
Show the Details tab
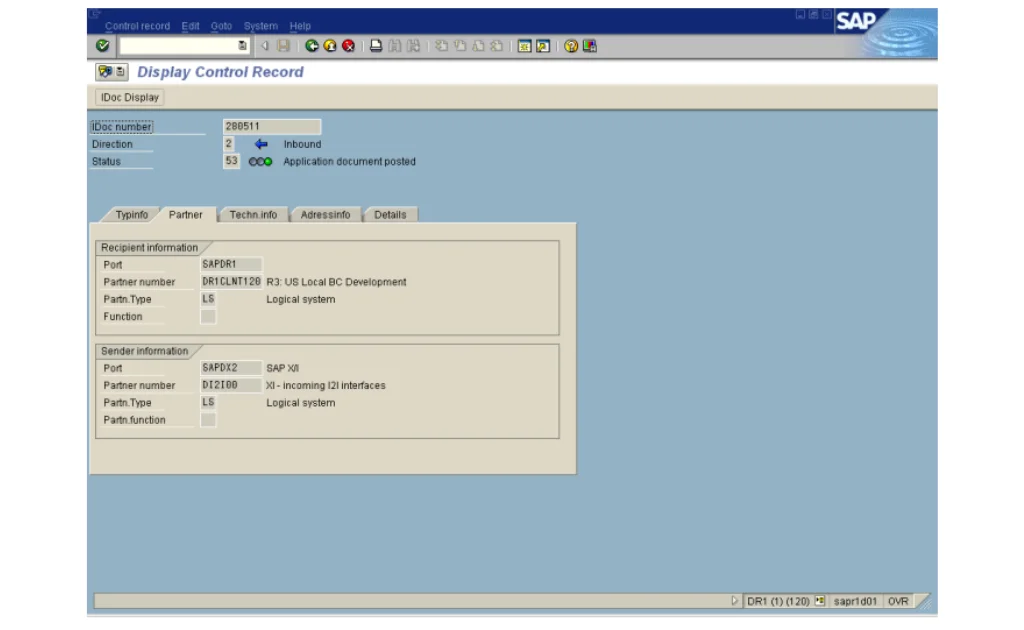pyautogui.click(x=390, y=215)
